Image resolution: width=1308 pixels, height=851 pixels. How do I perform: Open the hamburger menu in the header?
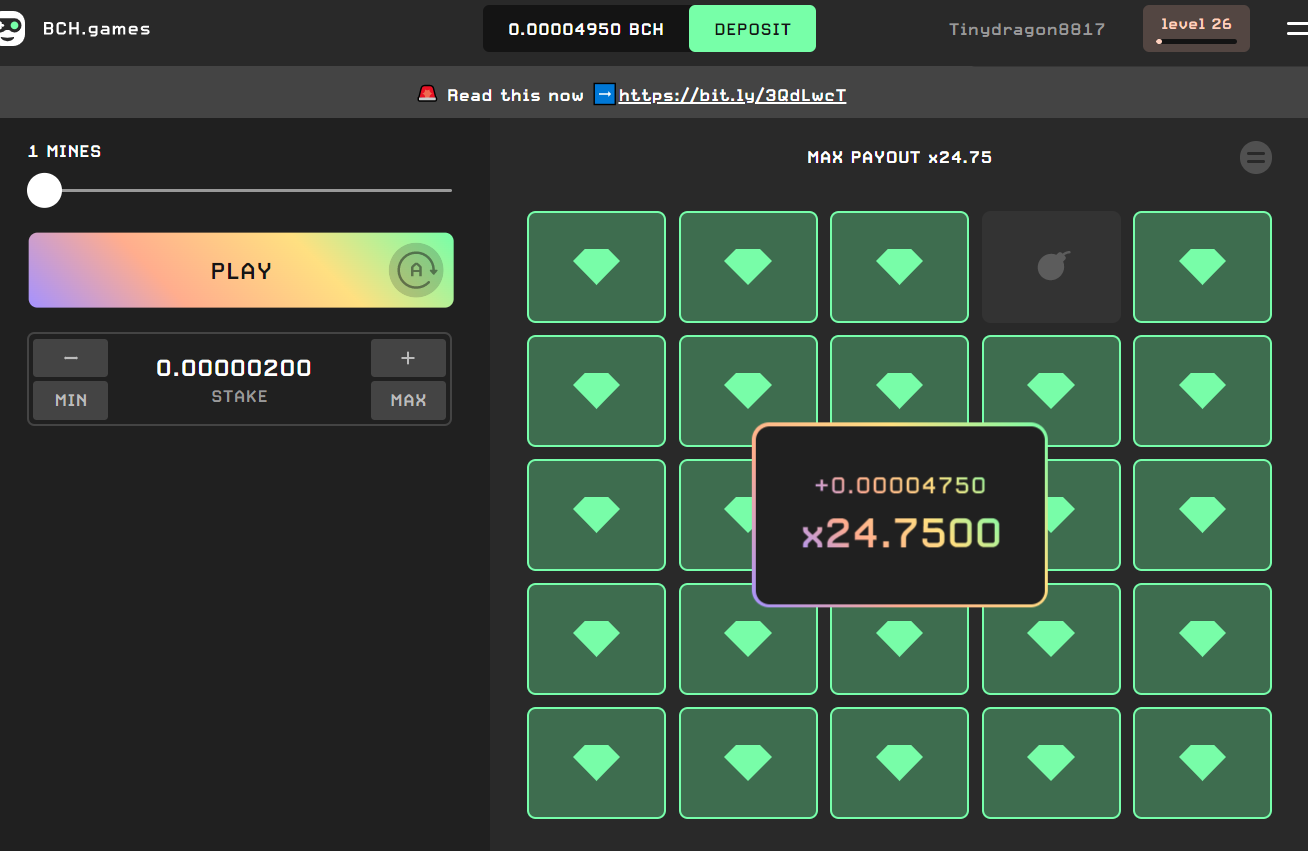(1297, 28)
